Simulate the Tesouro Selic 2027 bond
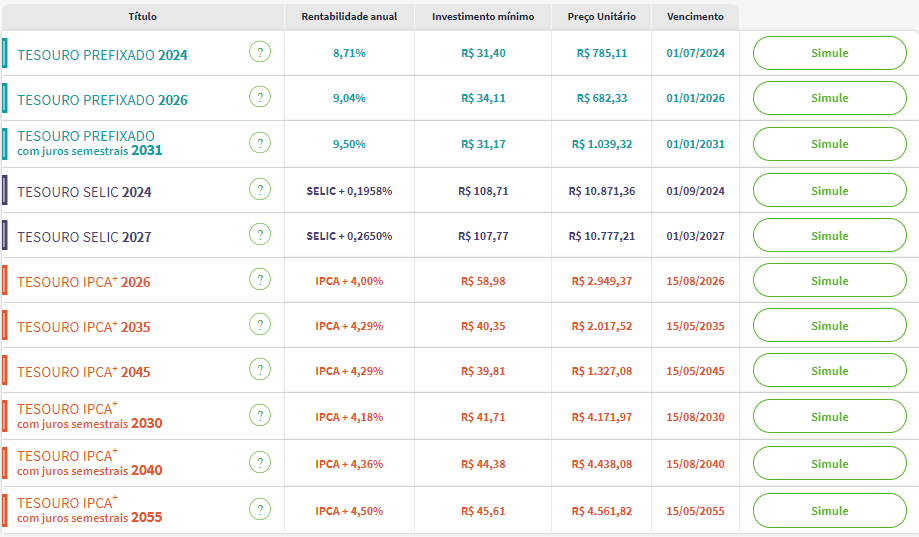The width and height of the screenshot is (919, 537). pos(829,236)
